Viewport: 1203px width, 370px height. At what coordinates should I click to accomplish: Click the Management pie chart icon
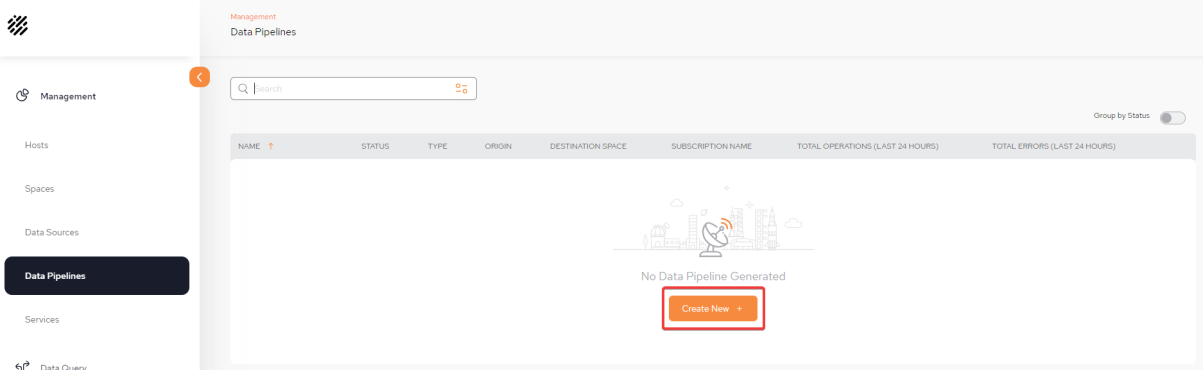(x=22, y=96)
